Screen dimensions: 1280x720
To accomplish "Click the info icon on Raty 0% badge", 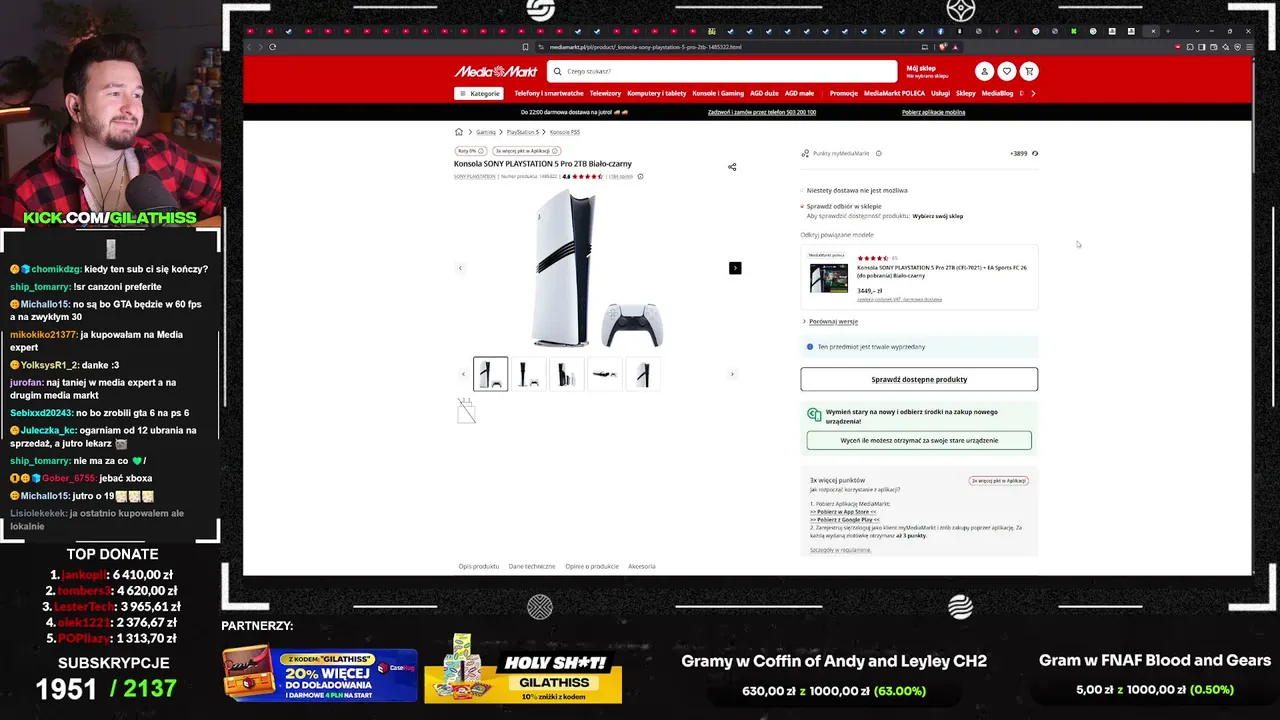I will (481, 151).
